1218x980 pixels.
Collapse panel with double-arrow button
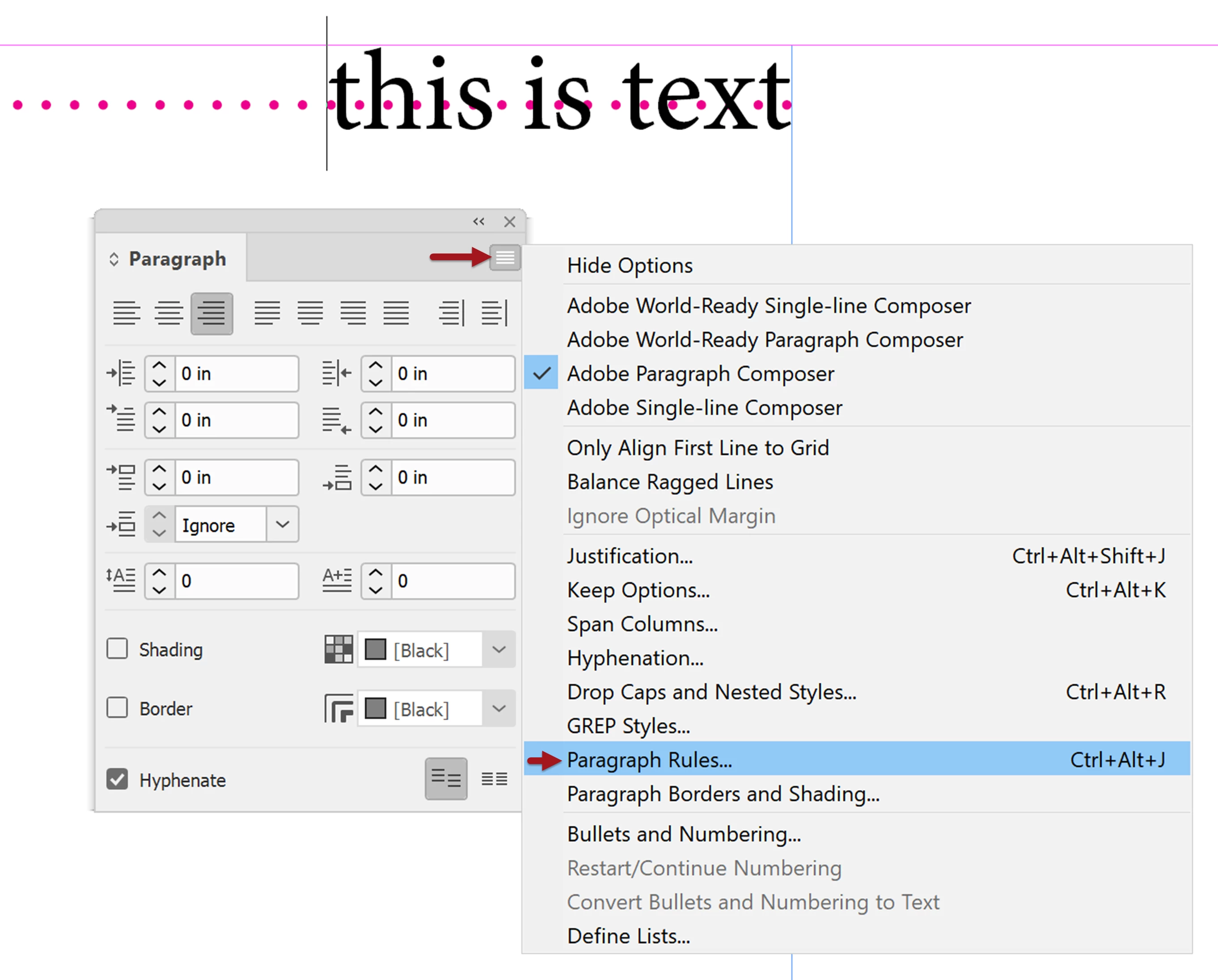point(478,221)
